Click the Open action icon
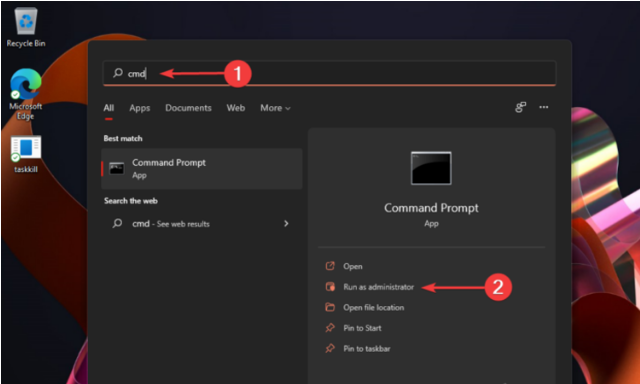This screenshot has height=384, width=640. (330, 266)
